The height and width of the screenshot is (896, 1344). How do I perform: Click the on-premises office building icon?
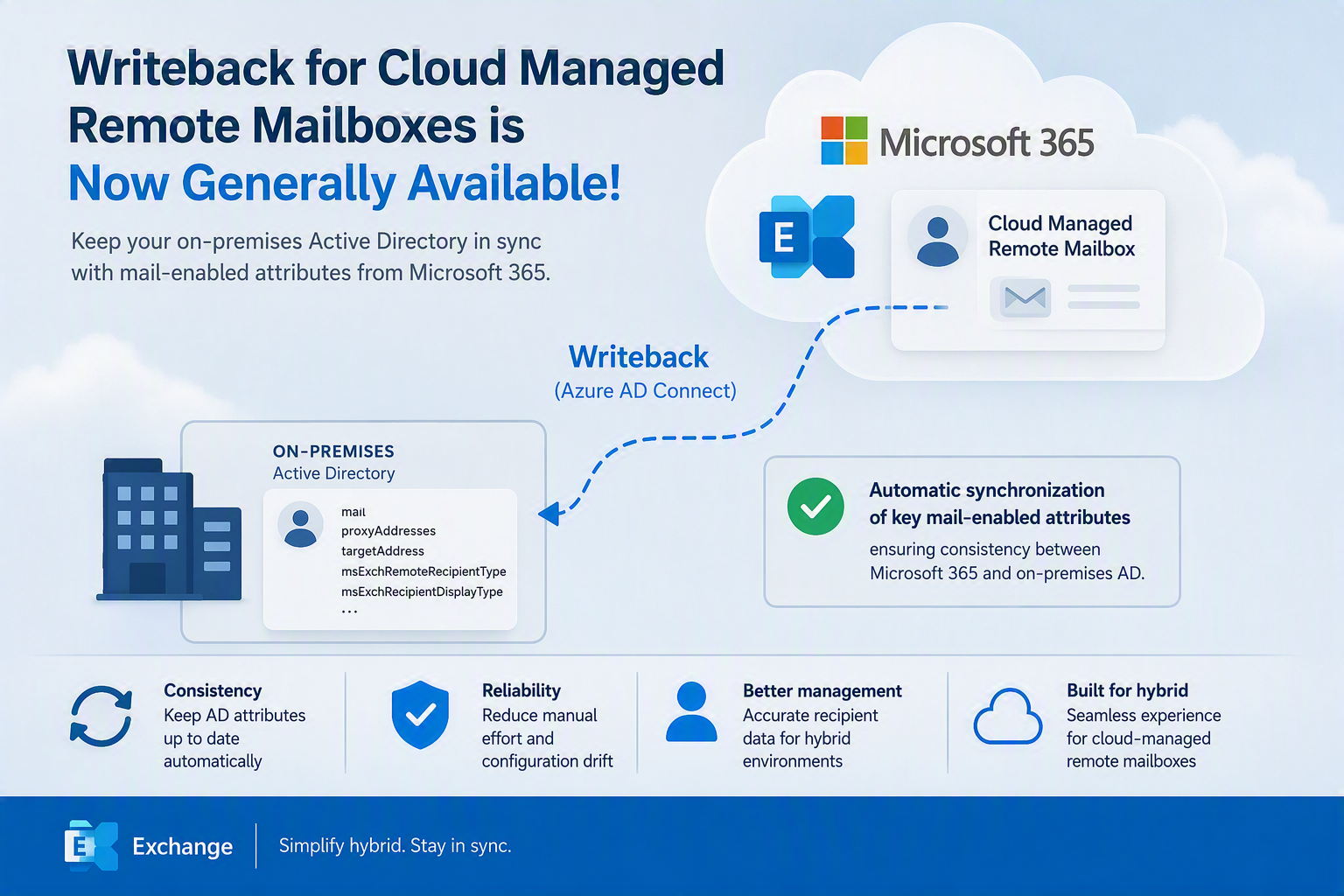(x=170, y=529)
